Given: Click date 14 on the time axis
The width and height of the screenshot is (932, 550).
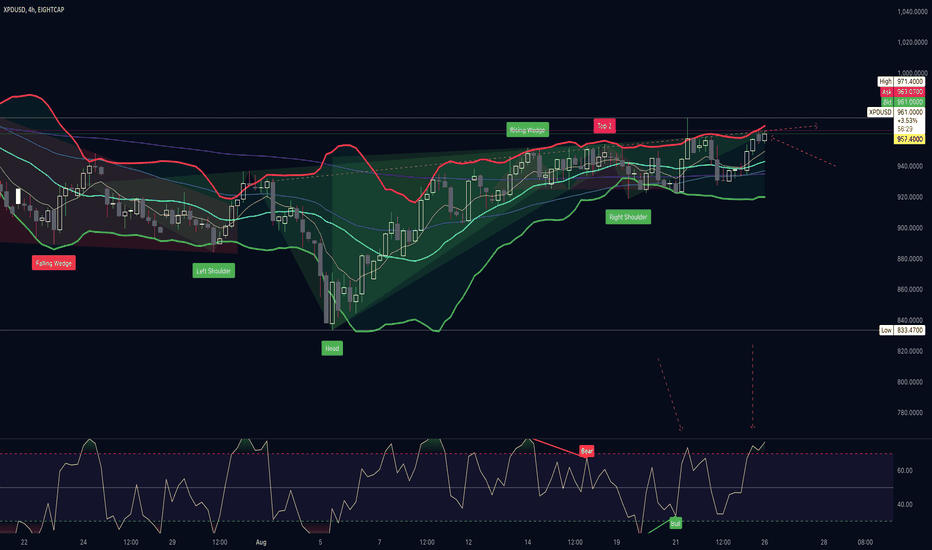Looking at the screenshot, I should click(528, 542).
